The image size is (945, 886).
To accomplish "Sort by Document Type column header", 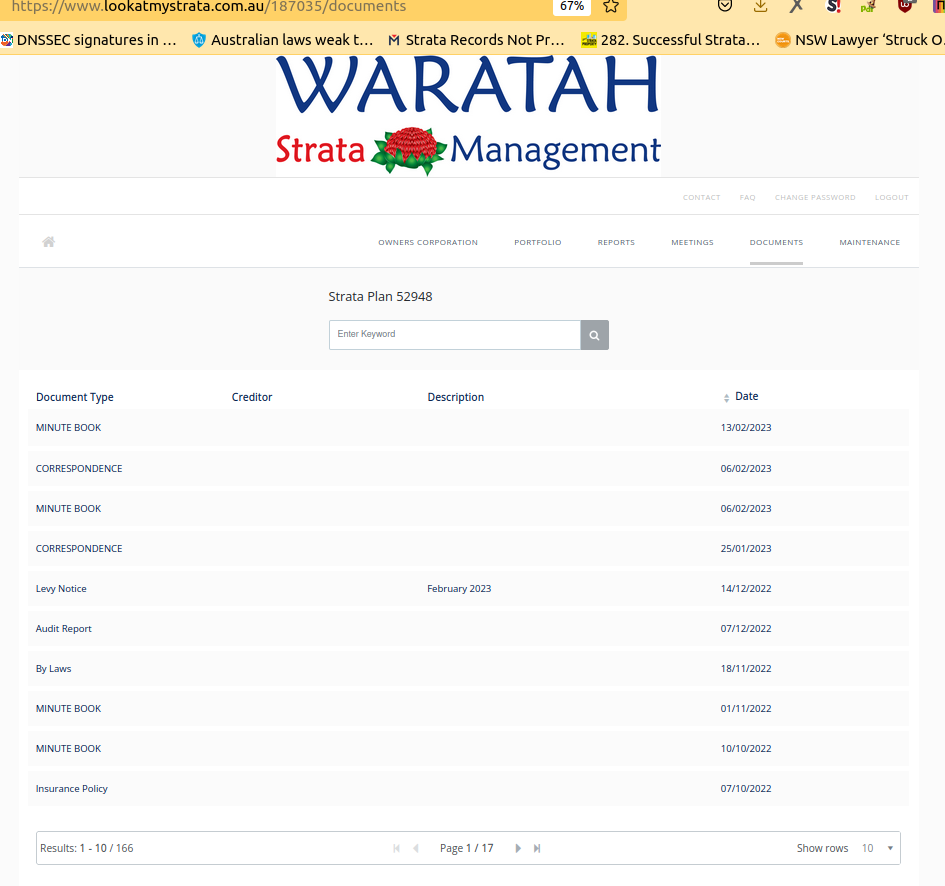I will coord(75,397).
